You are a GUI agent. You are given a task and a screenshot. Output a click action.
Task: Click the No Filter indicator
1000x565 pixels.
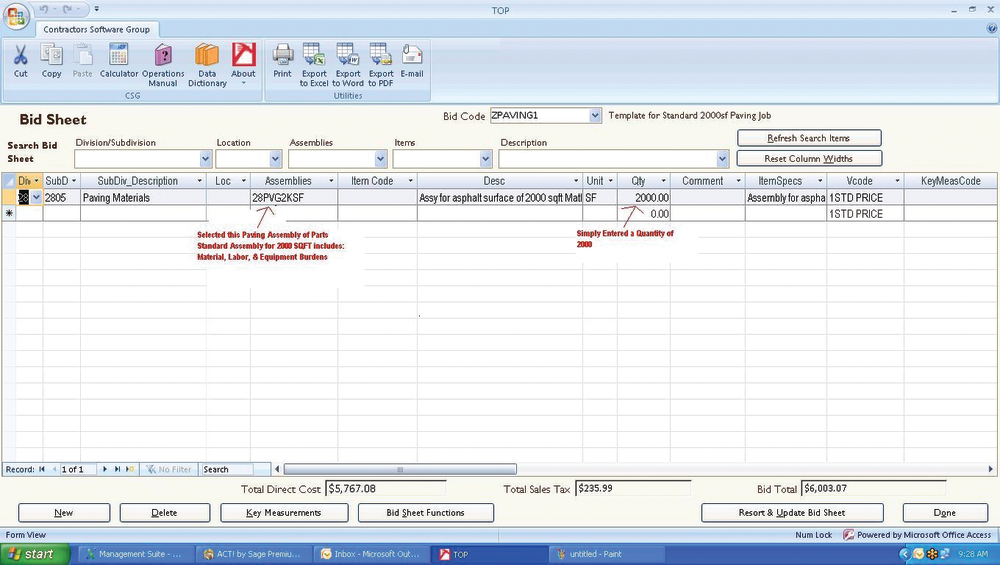pos(169,469)
